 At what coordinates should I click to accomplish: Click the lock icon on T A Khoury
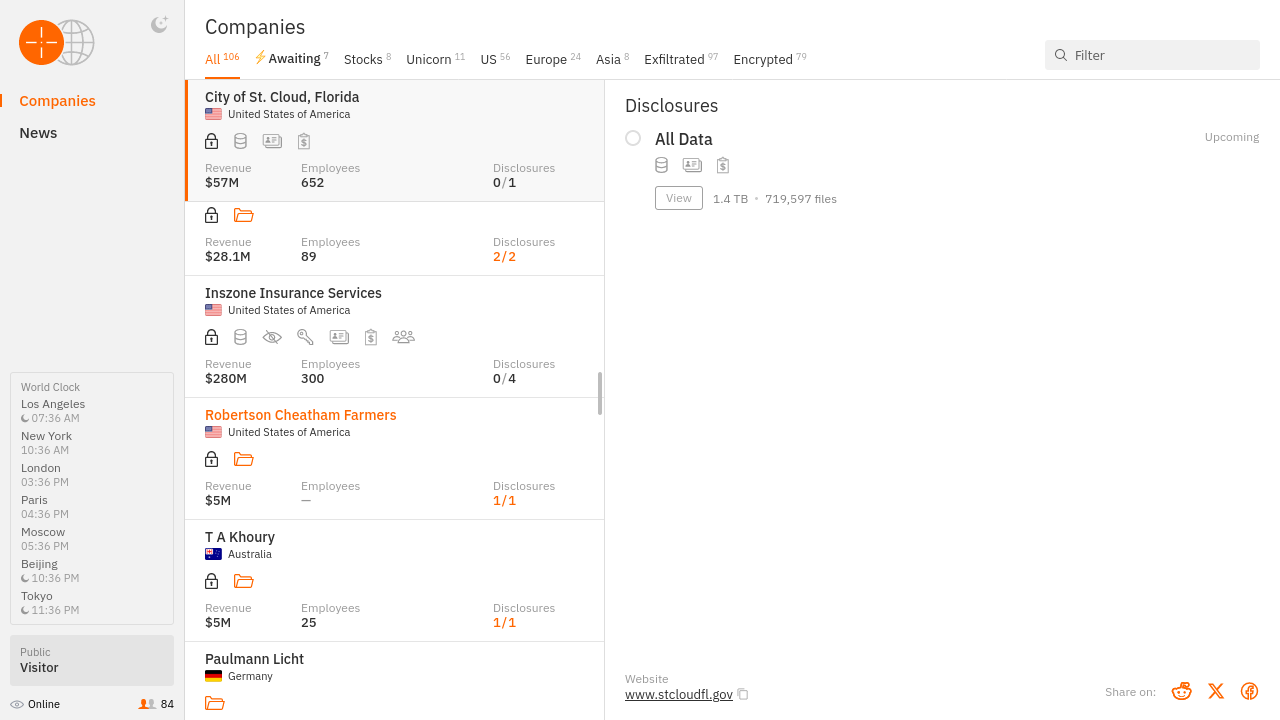click(x=211, y=581)
